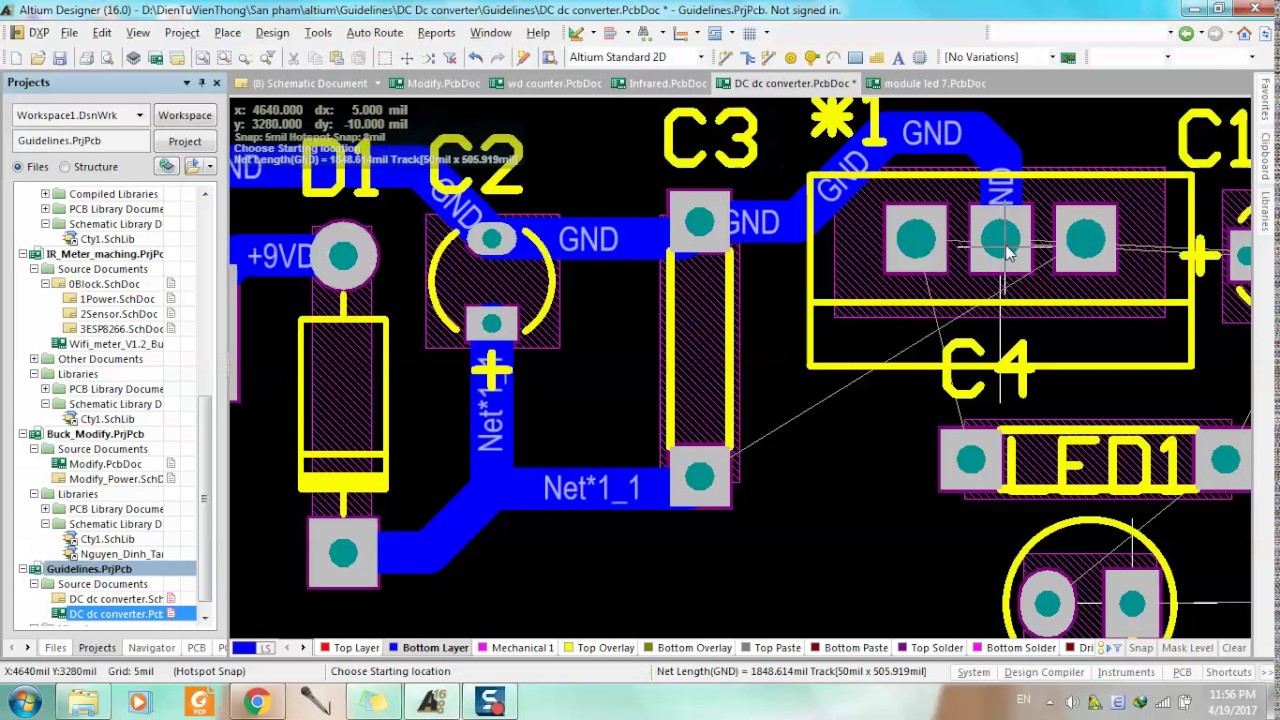
Task: Select the Top Overlay yellow layer swatch
Action: 568,648
